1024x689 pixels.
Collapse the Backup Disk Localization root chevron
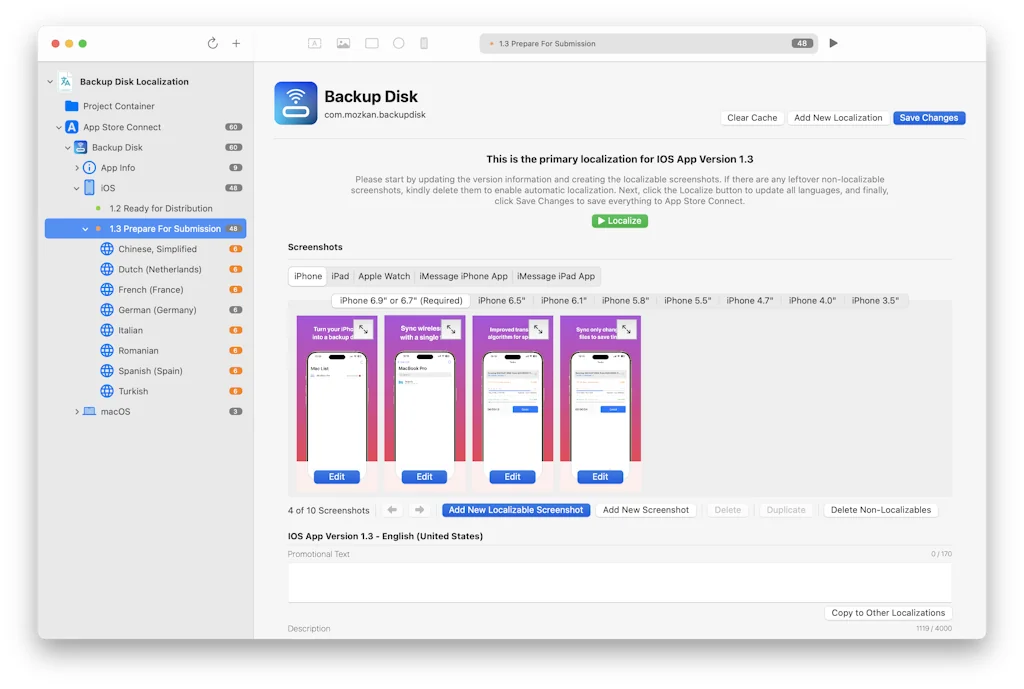click(x=50, y=82)
